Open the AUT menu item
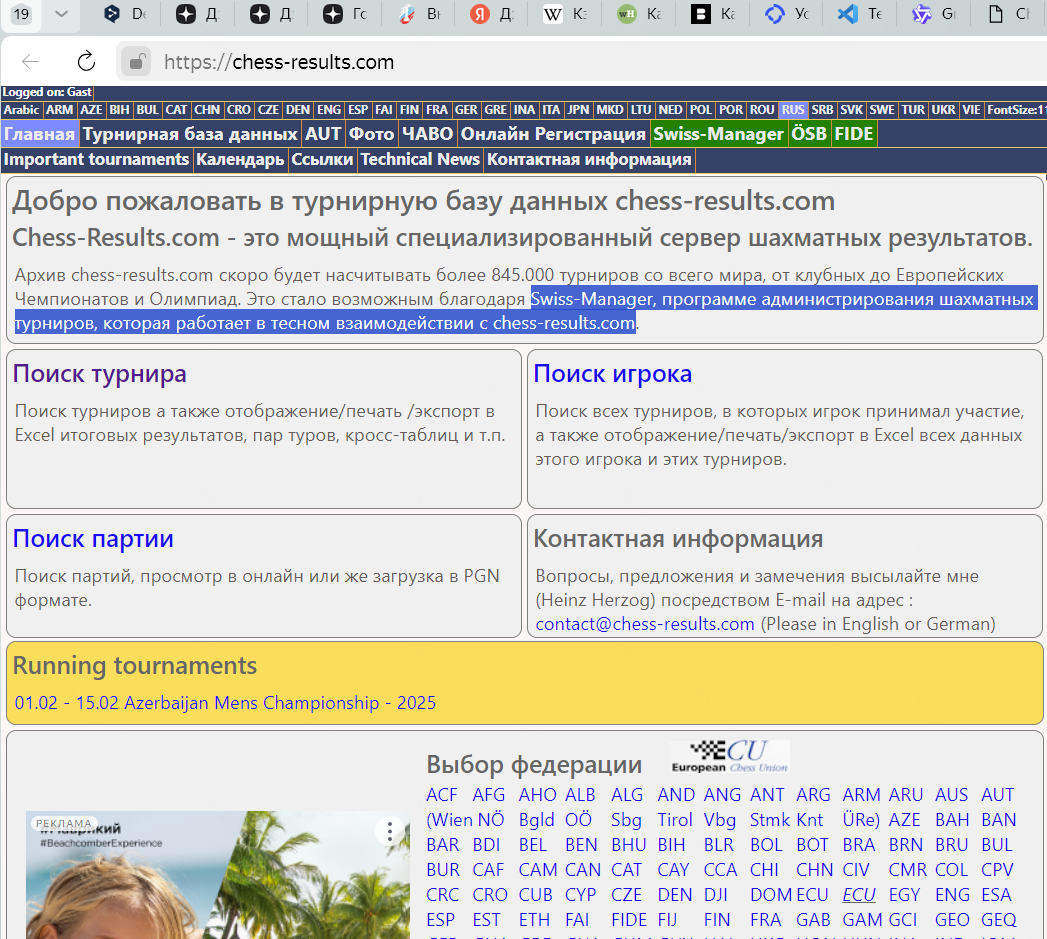 point(323,134)
